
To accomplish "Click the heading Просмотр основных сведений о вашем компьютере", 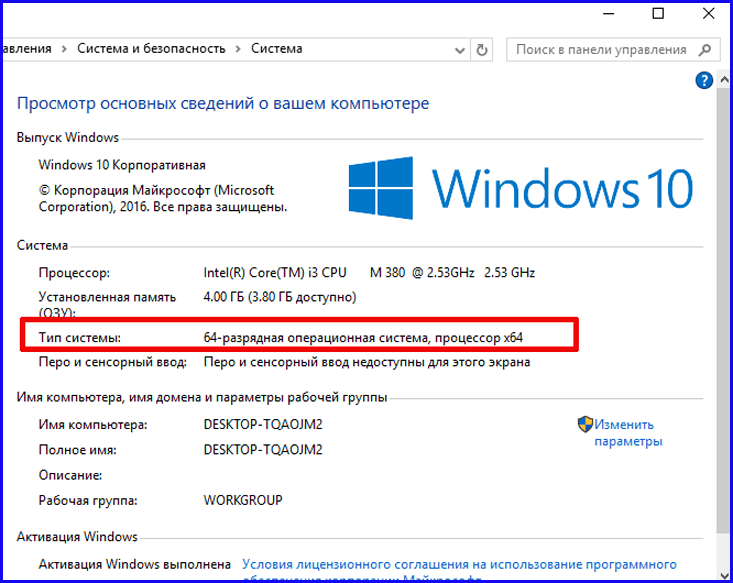I will (223, 103).
